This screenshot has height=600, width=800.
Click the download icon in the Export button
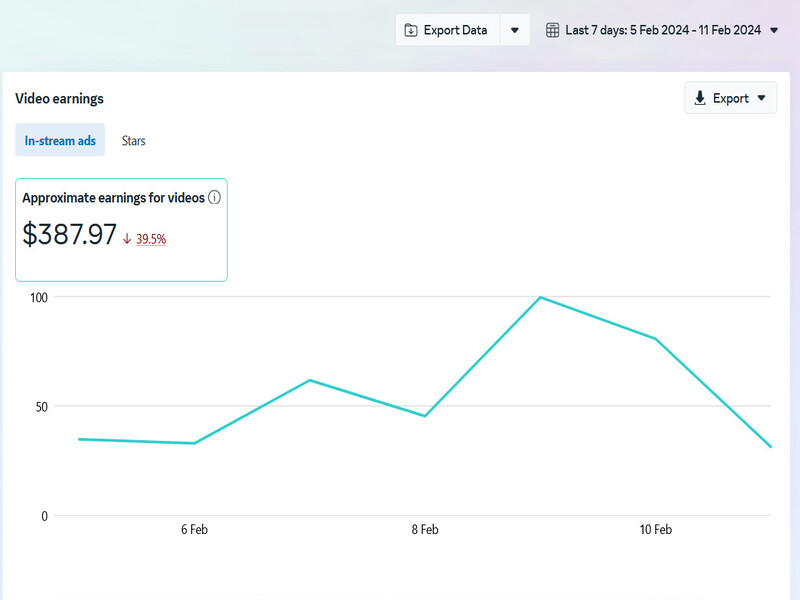point(700,98)
